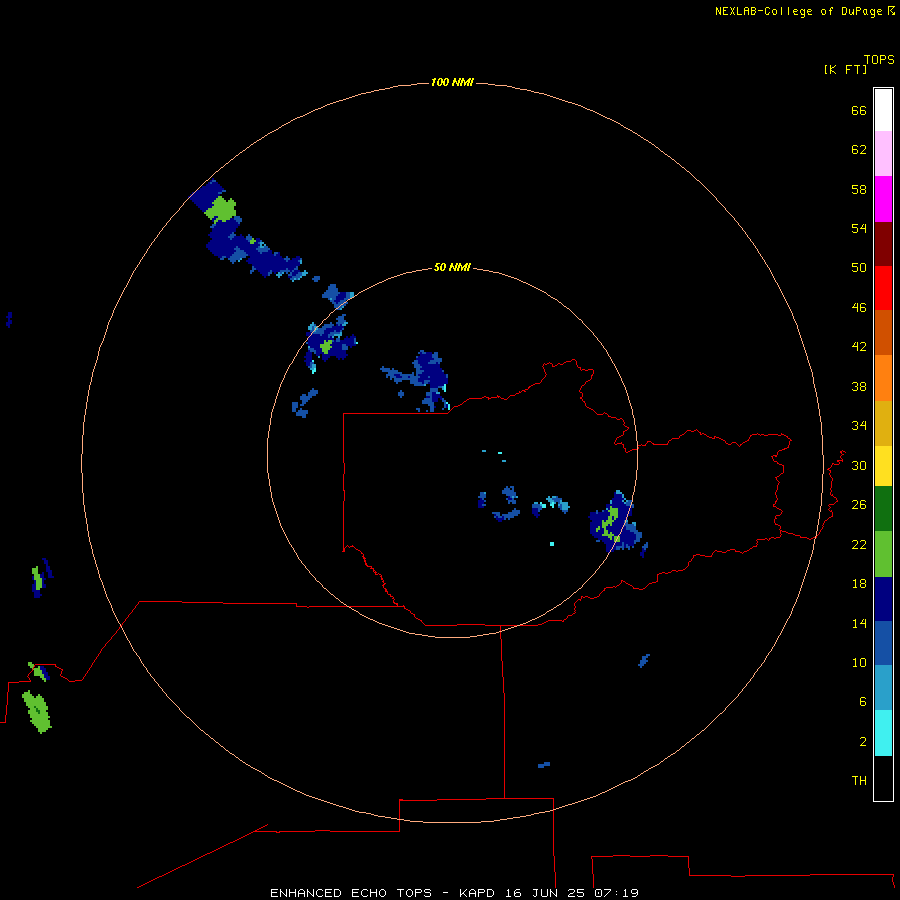Click the 34 value on the scale
The image size is (900, 900).
click(x=859, y=425)
